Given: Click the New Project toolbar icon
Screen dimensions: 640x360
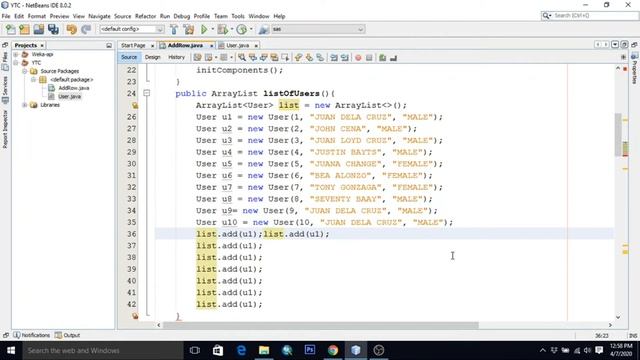Looking at the screenshot, I should coord(24,29).
